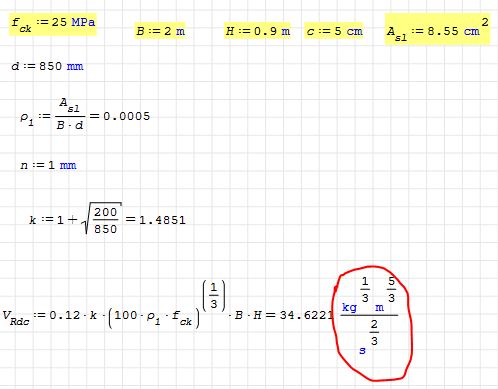Click the one-third exponent in parentheses
Viewport: 498px width, 389px height.
pos(214,295)
